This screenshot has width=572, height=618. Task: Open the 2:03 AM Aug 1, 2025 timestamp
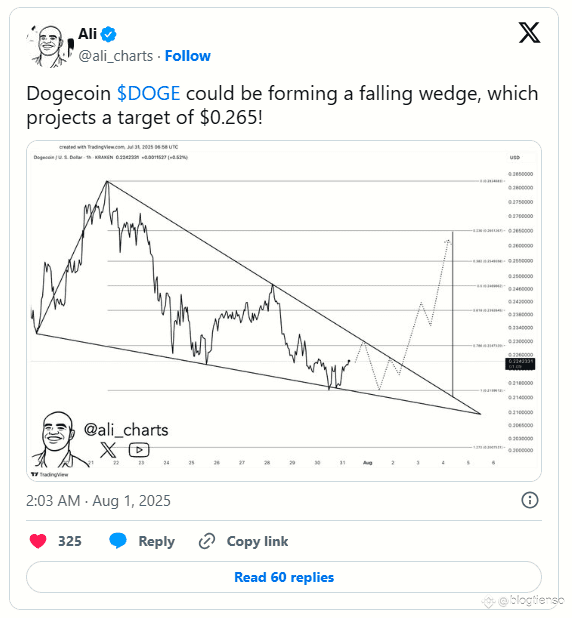[98, 501]
